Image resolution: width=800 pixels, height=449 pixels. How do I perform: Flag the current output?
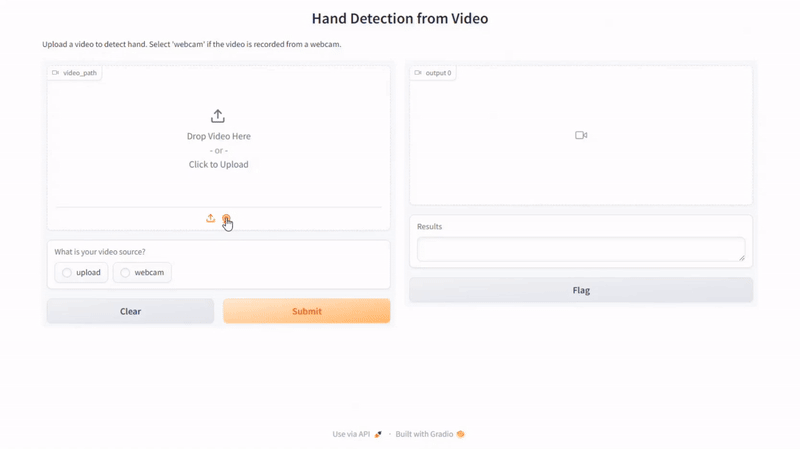[x=581, y=290]
